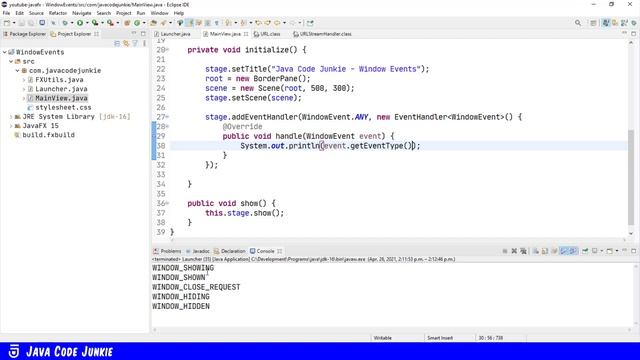Click Collapse All in Package Explorer

[x=117, y=43]
